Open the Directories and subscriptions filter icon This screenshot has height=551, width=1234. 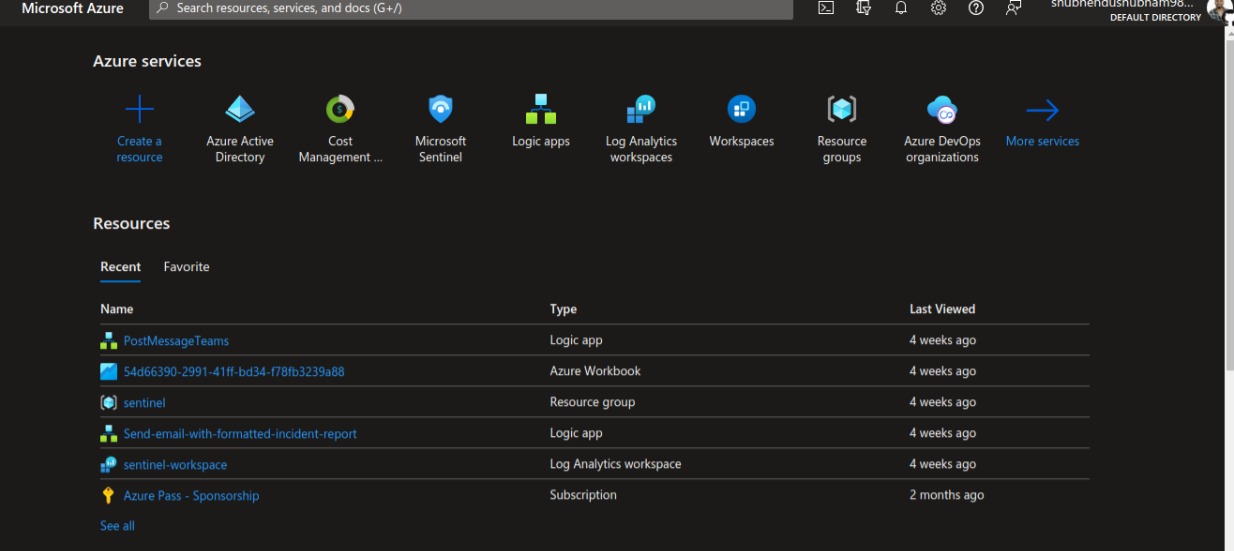[864, 7]
